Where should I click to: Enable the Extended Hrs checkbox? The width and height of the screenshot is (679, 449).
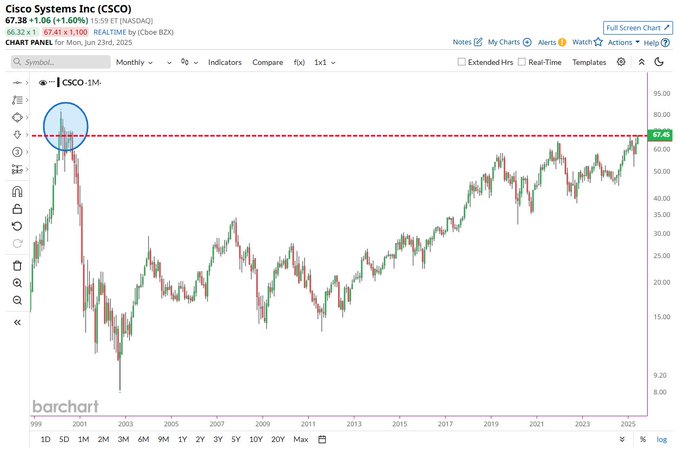462,62
